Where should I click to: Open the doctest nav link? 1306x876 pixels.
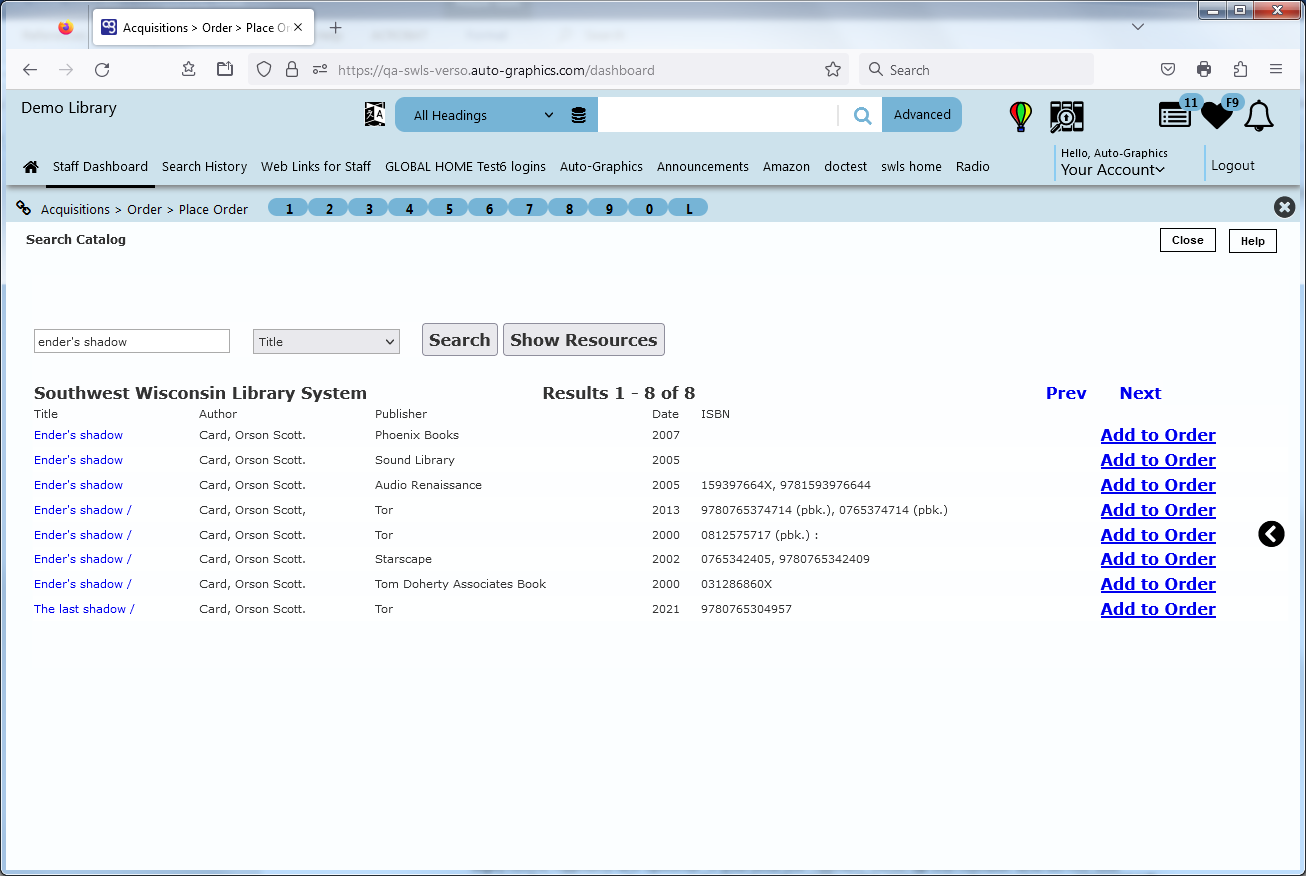click(x=845, y=167)
